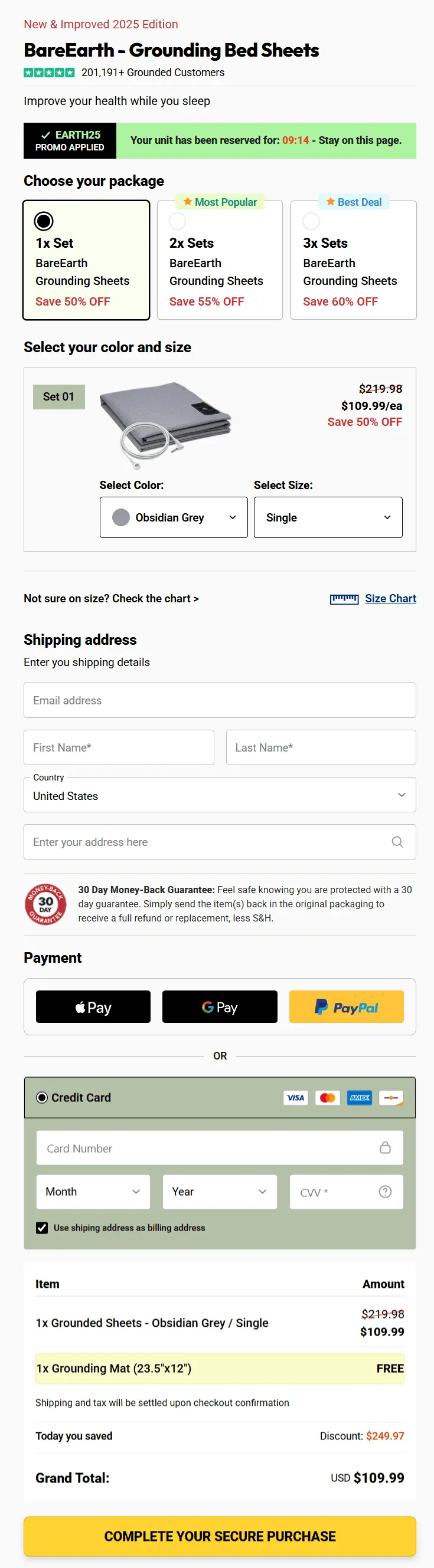The image size is (434, 1568).
Task: Select the Amex card icon
Action: [x=359, y=1097]
